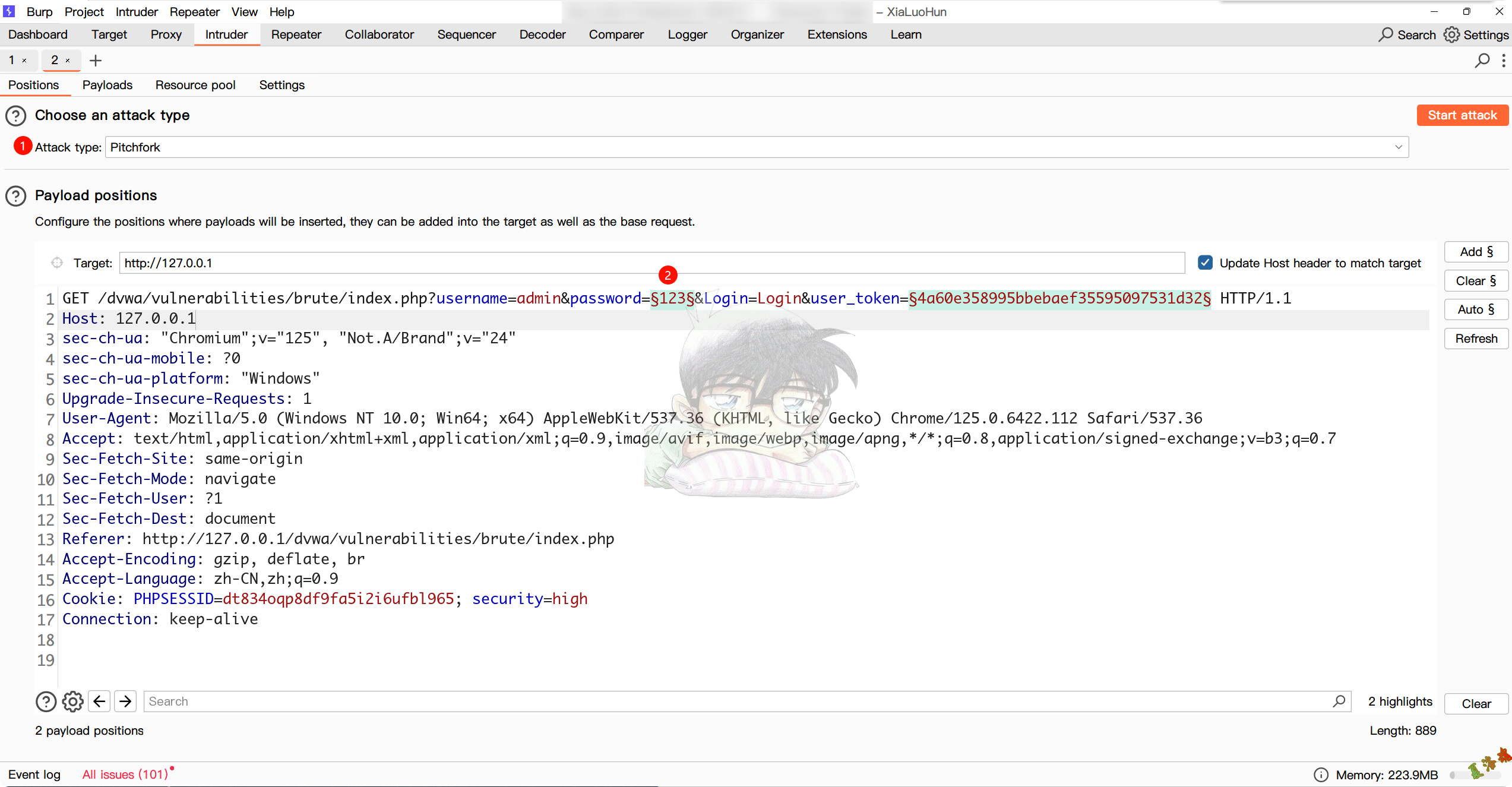Viewport: 1512px width, 787px height.
Task: Click the Add § button
Action: [x=1476, y=252]
